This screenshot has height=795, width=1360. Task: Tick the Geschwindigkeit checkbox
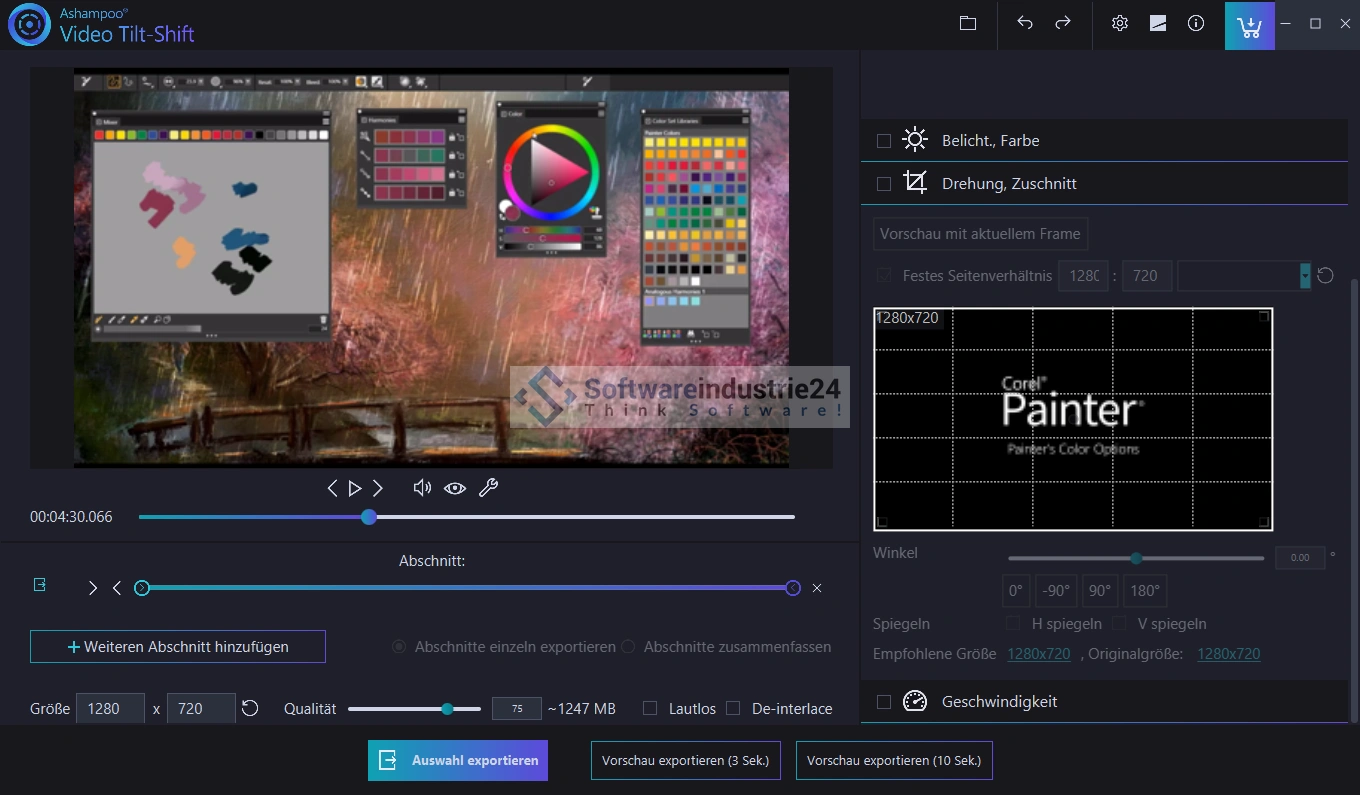(884, 702)
